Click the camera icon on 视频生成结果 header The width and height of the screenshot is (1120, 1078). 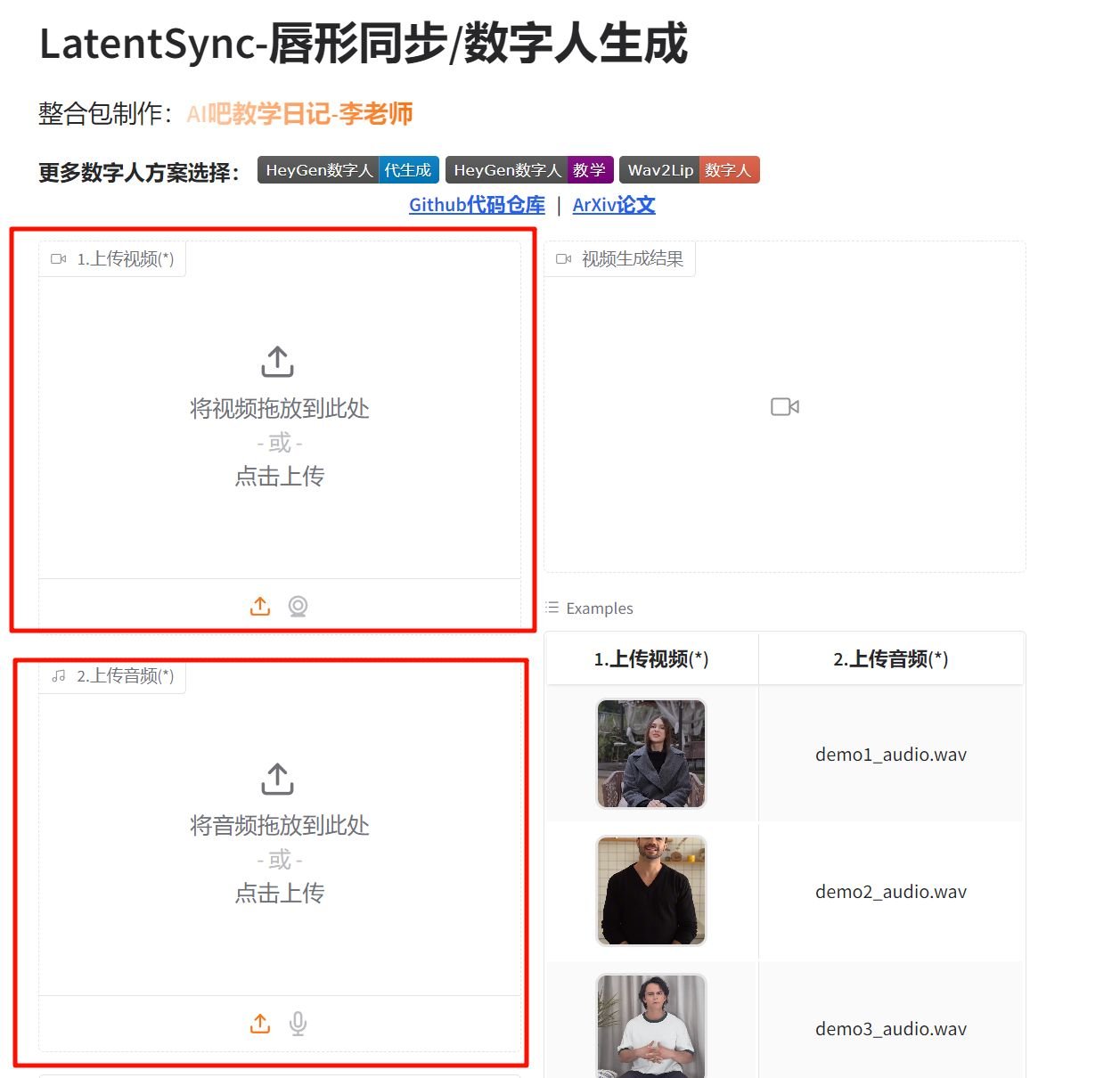pos(563,258)
